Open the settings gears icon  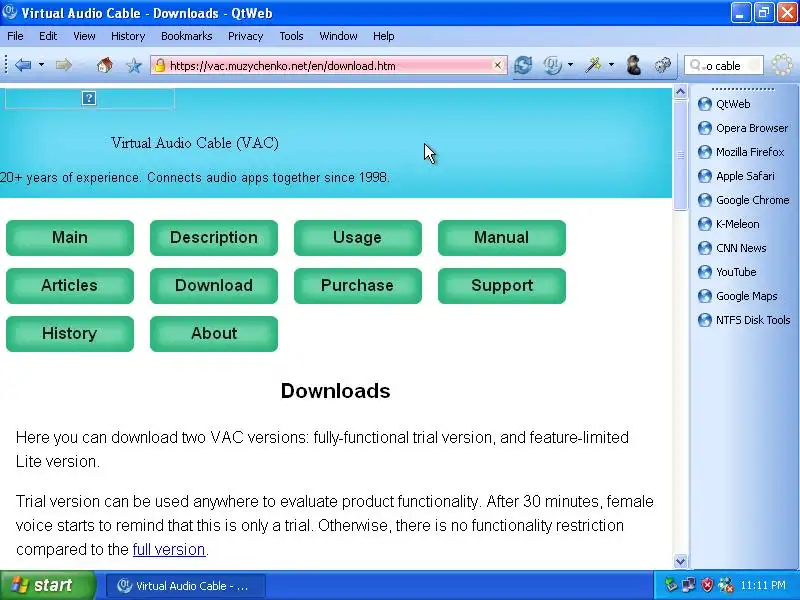663,65
